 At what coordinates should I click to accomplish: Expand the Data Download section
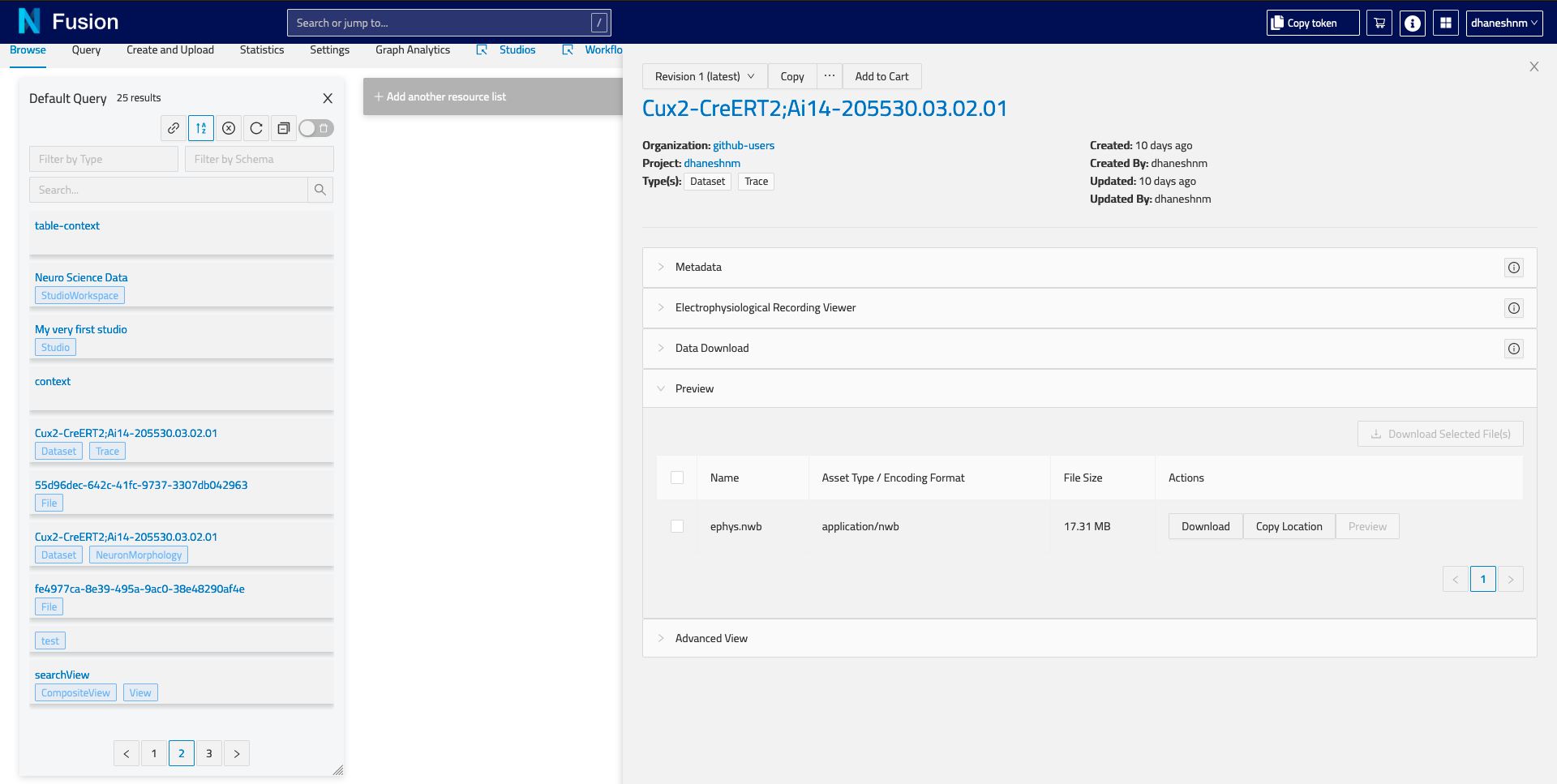(1089, 349)
